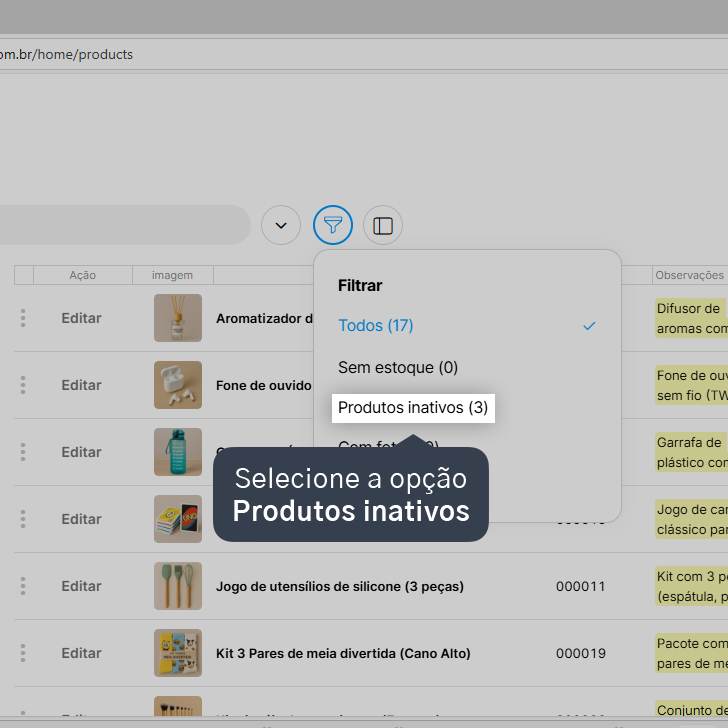This screenshot has width=728, height=728.
Task: Open the three-dot menu for Fone de ouvido row
Action: pyautogui.click(x=23, y=385)
